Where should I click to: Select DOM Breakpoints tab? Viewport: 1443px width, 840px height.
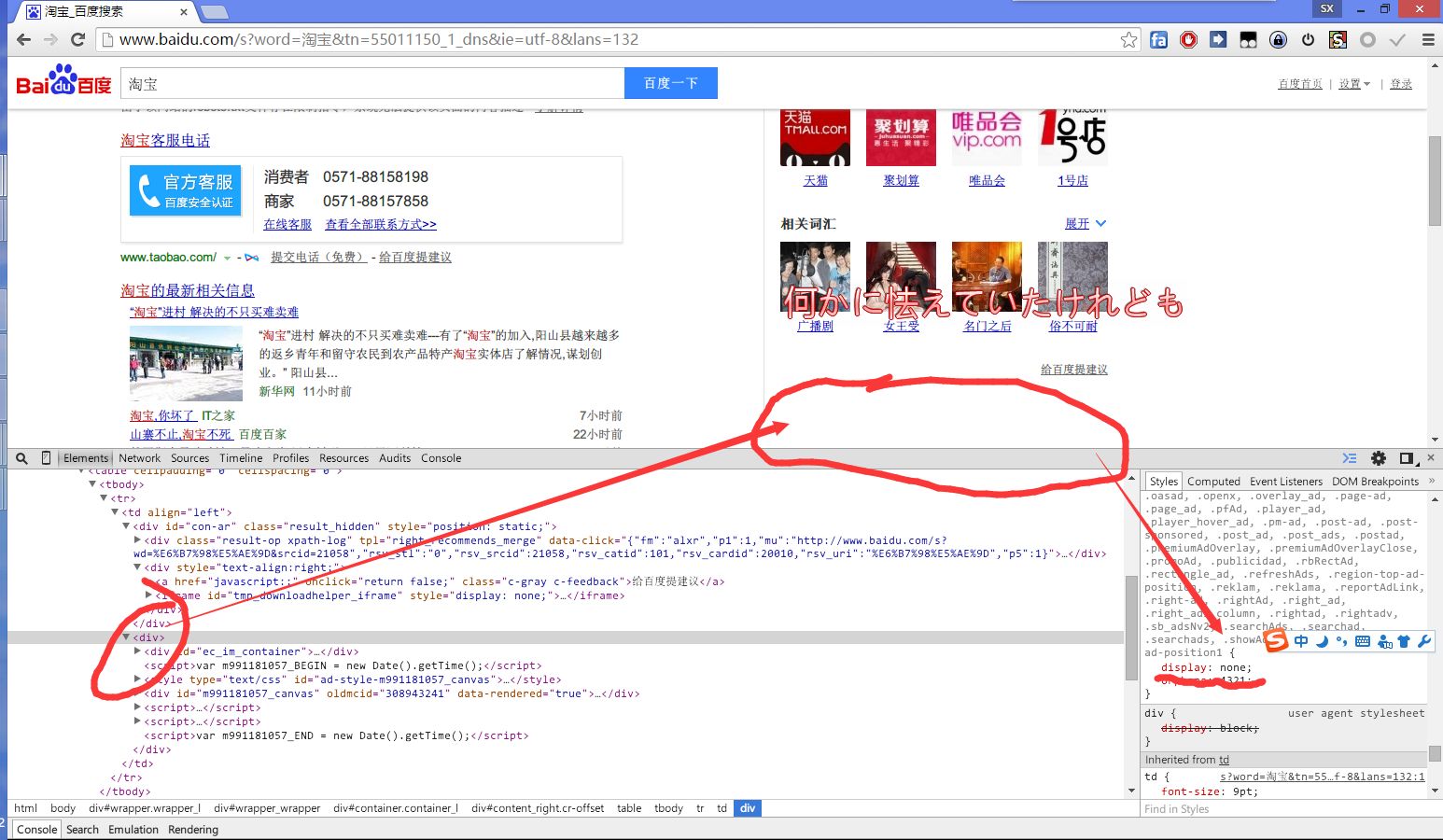click(x=1375, y=482)
